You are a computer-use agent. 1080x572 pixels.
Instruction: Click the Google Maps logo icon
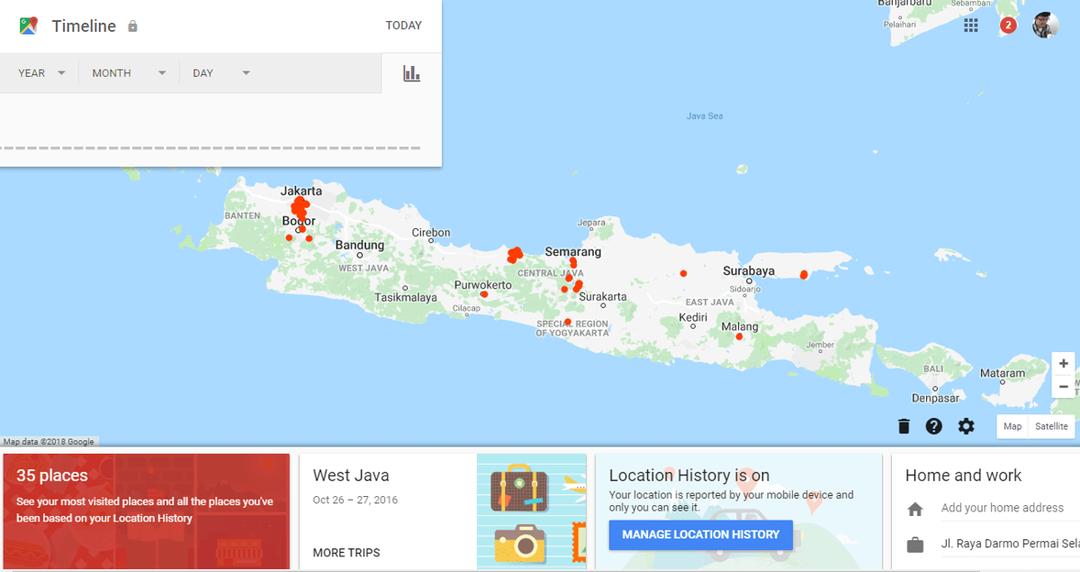28,25
